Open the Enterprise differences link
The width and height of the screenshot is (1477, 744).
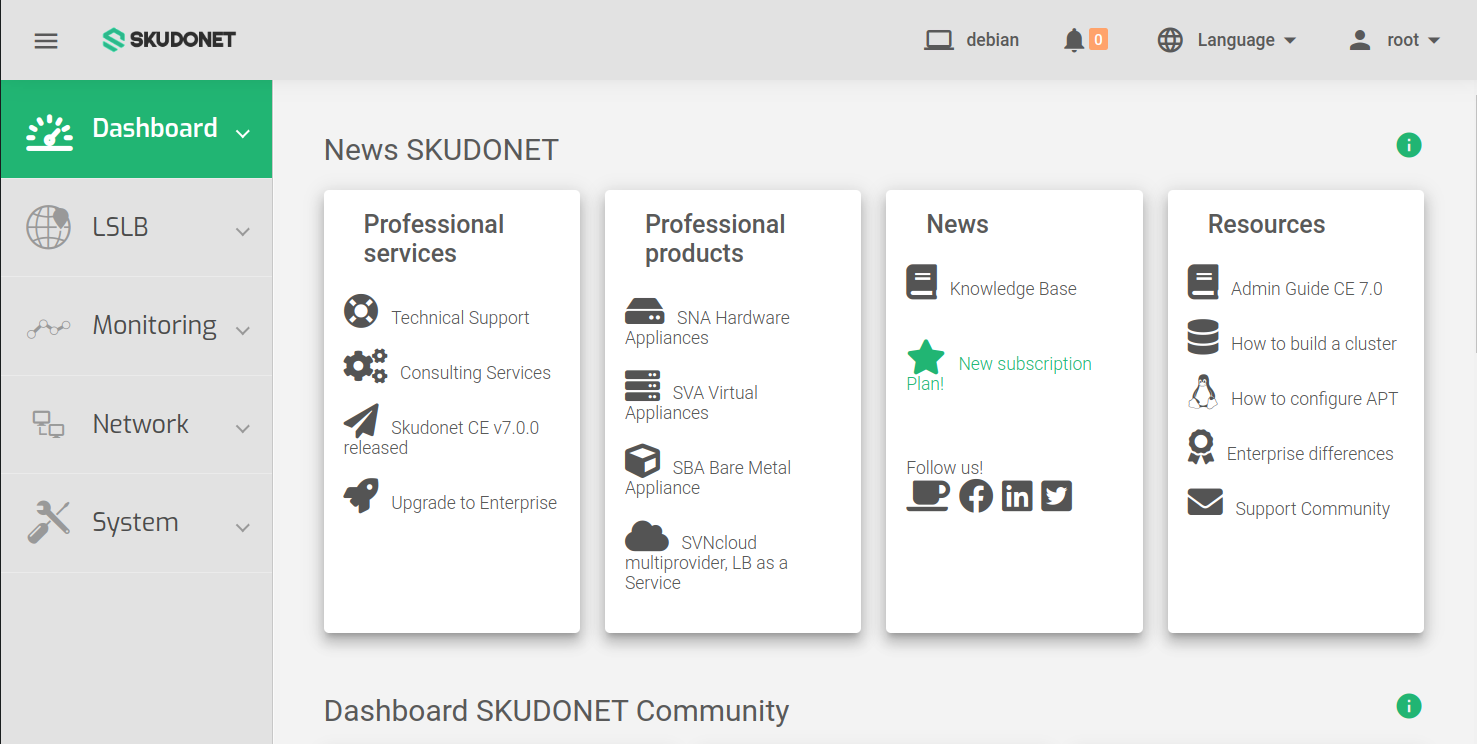pos(1310,454)
